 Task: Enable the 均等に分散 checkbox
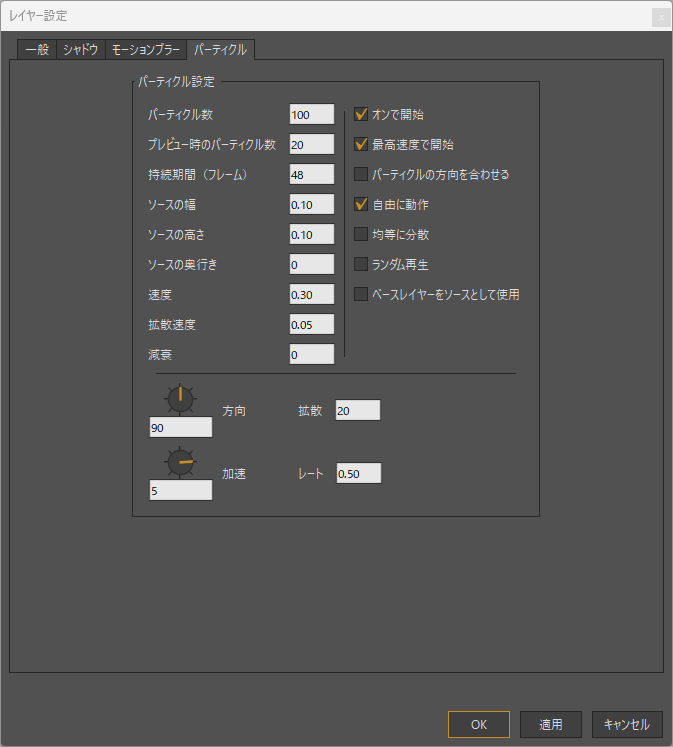(361, 235)
